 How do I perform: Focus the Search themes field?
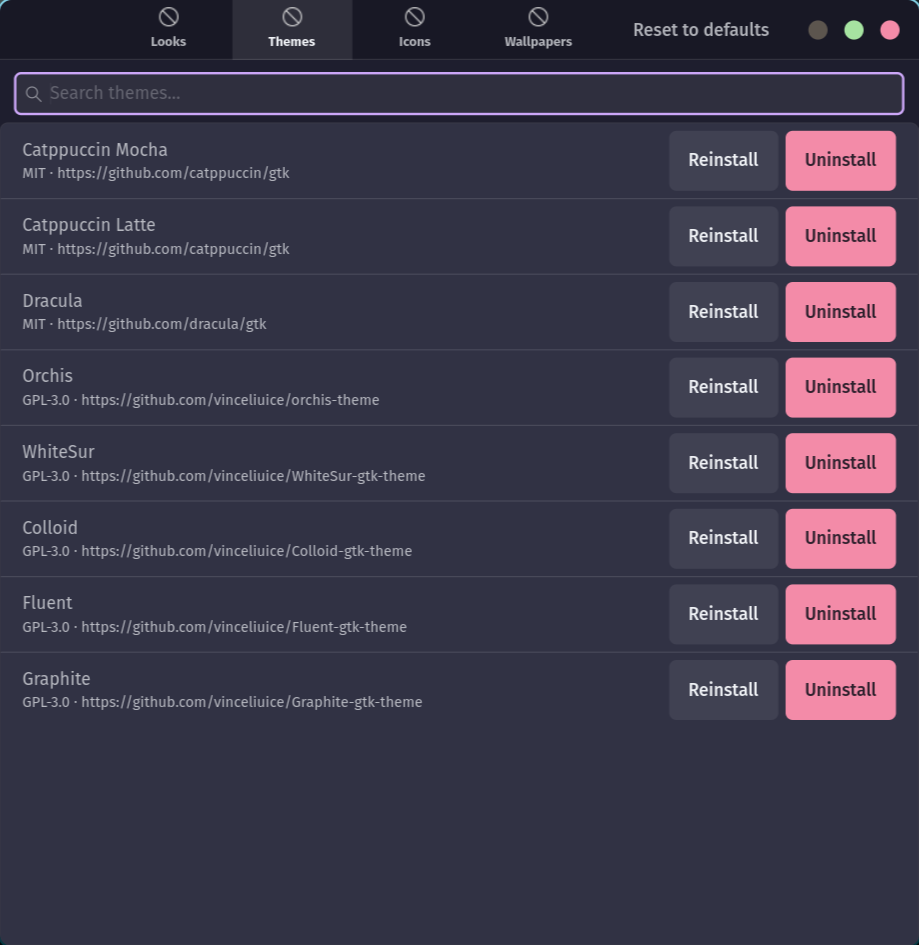tap(459, 93)
